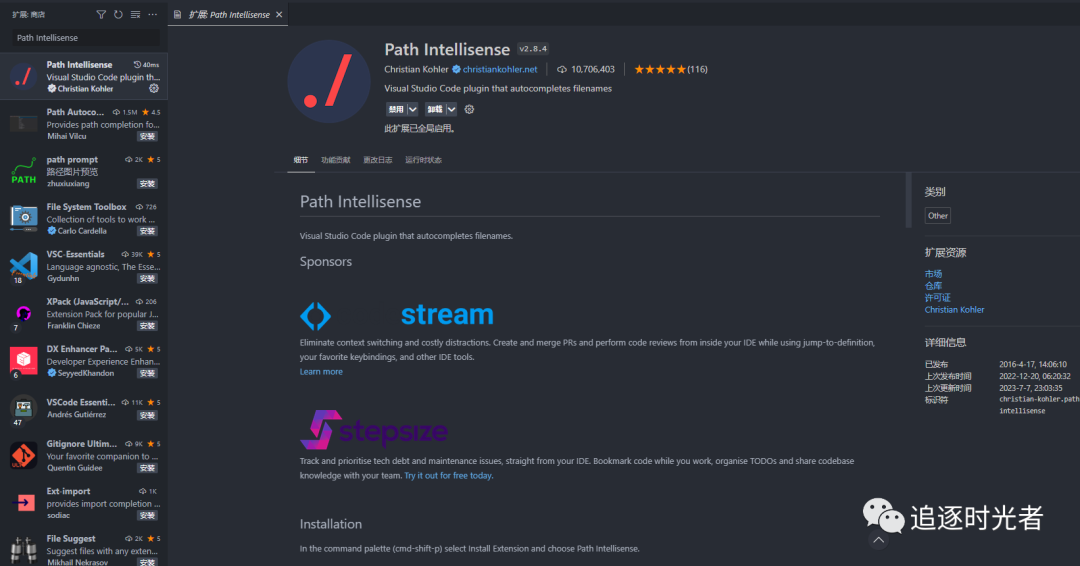The height and width of the screenshot is (566, 1080).
Task: Install the VSCode Essentials extension
Action: (147, 415)
